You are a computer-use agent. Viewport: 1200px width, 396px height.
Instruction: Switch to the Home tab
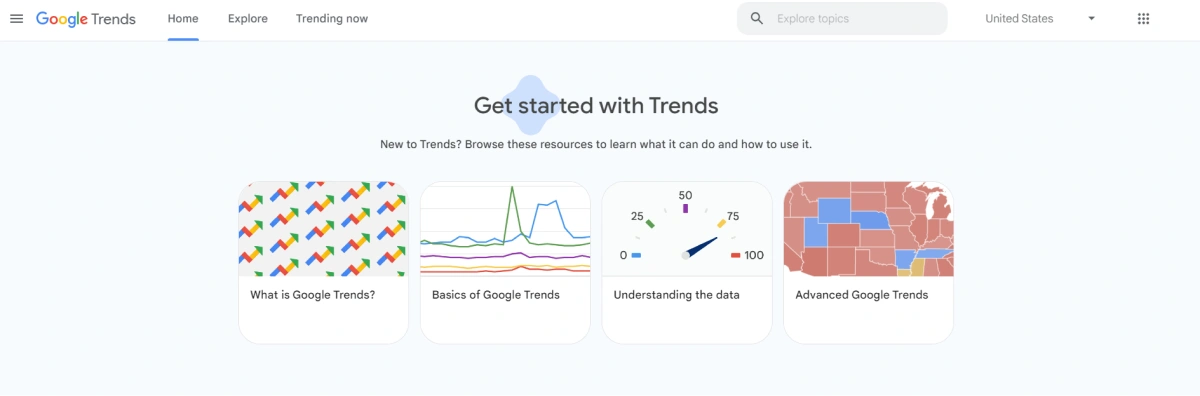pos(183,19)
